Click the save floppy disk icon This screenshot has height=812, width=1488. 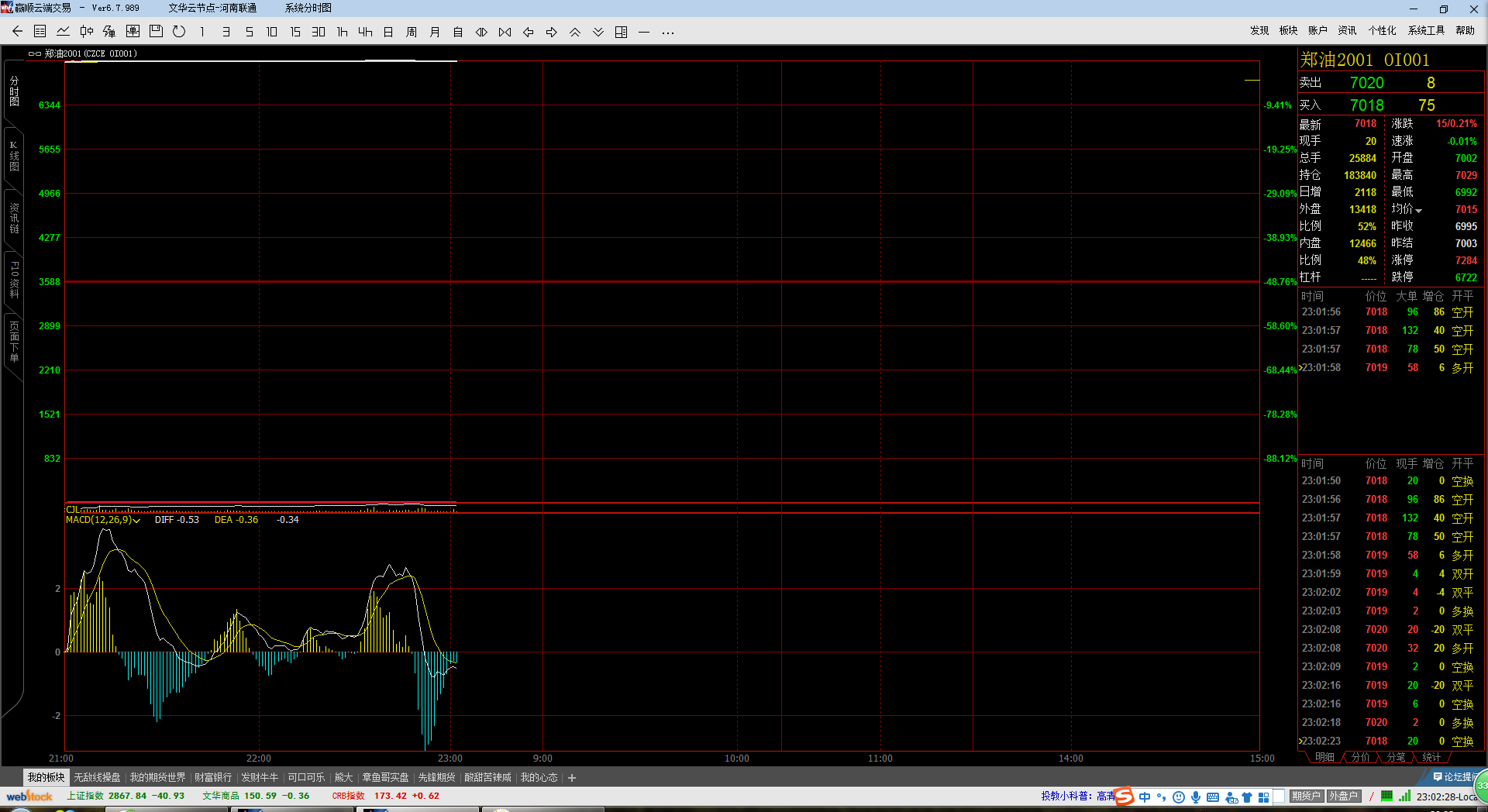[x=156, y=32]
